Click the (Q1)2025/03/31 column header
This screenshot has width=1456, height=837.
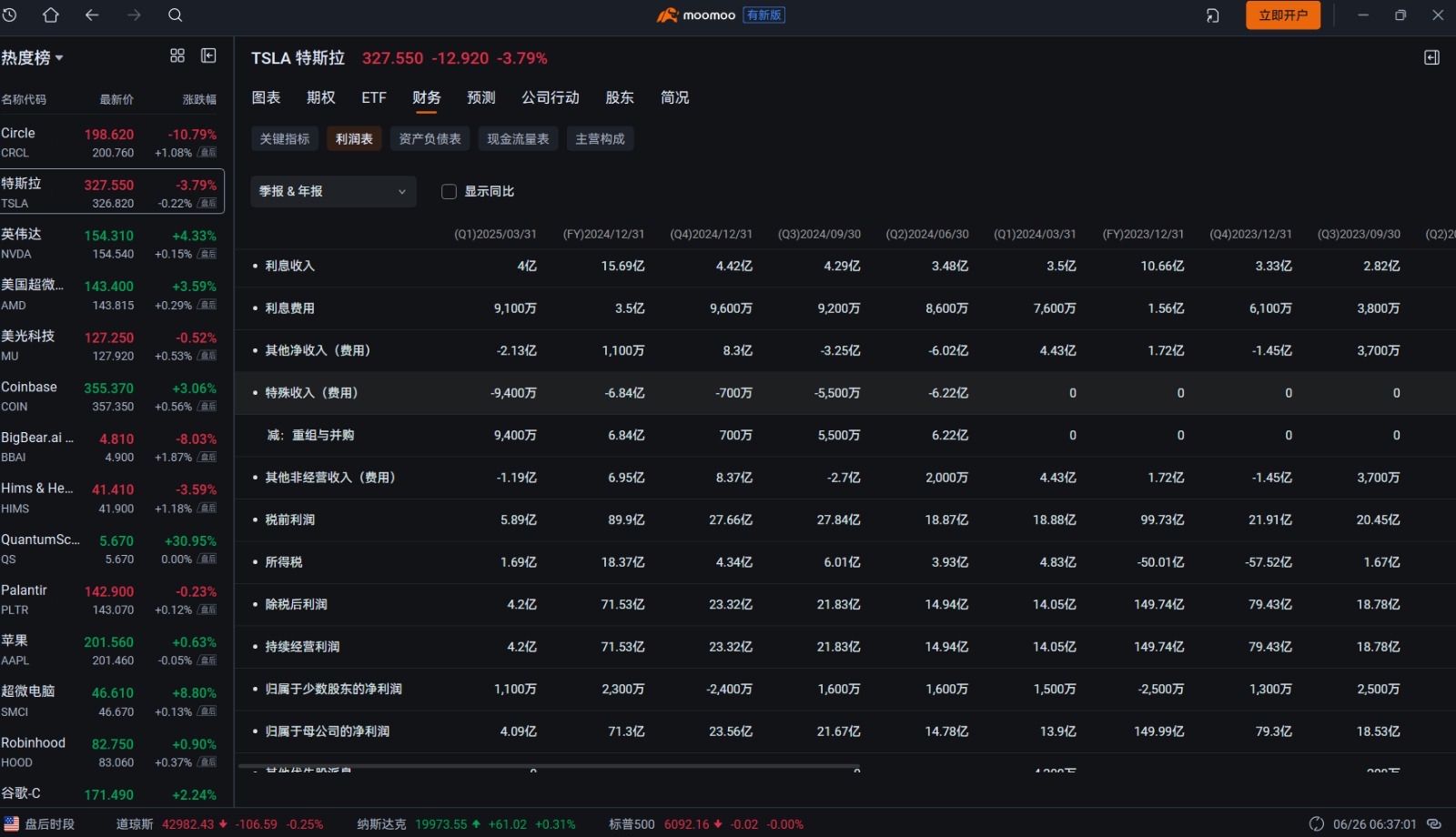[495, 234]
